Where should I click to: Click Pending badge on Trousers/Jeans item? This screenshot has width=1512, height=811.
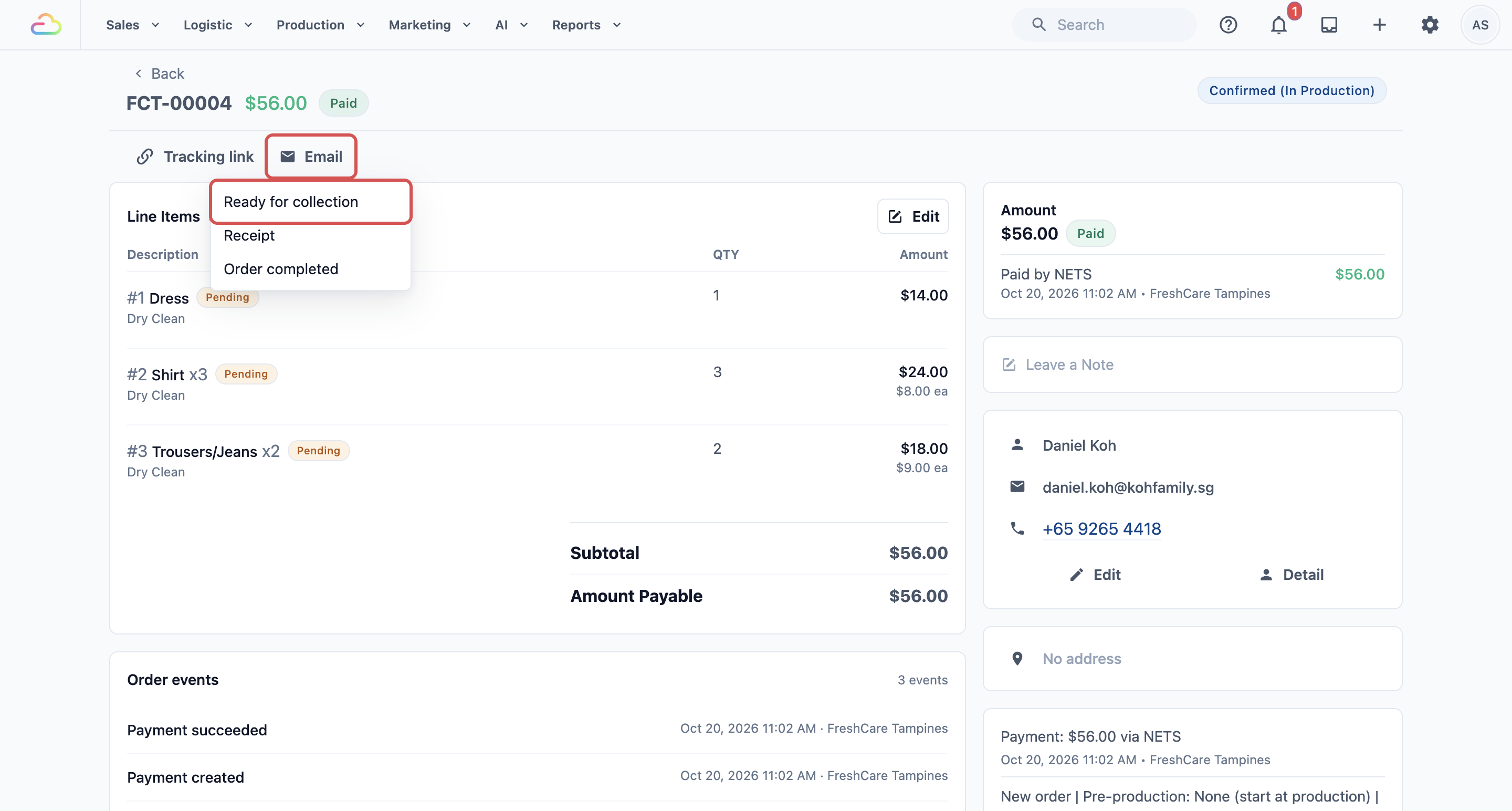(x=318, y=451)
